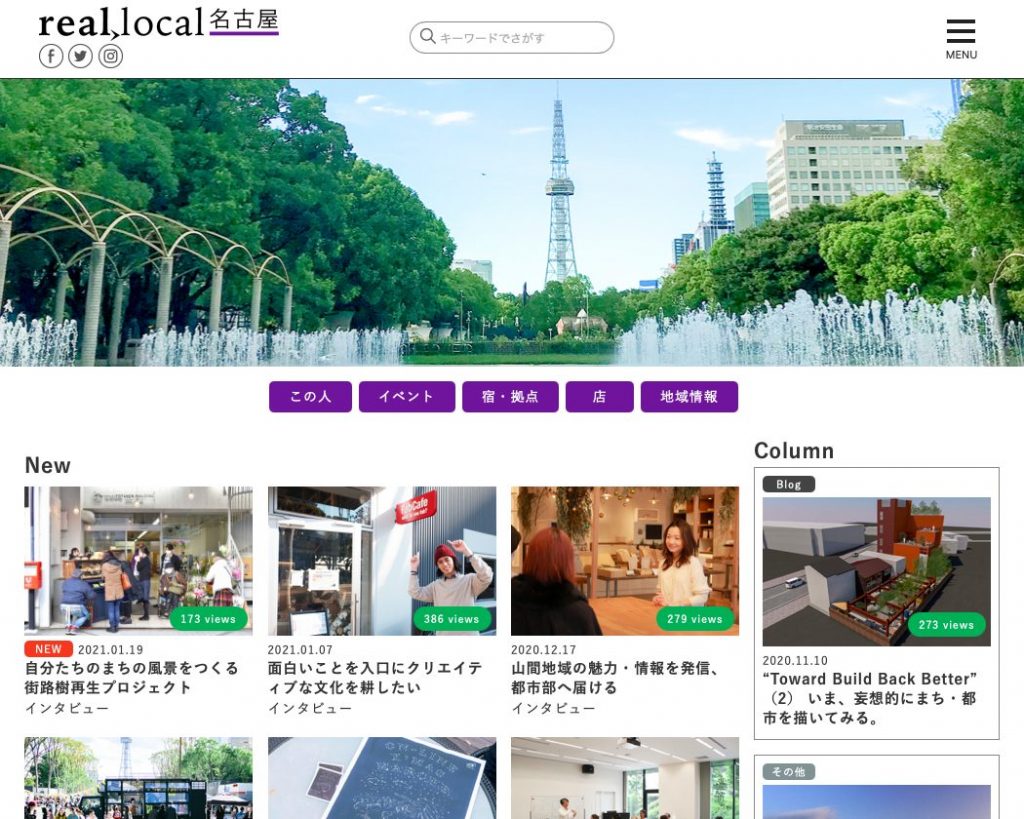Click the search magnifier icon
1024x819 pixels.
(x=428, y=37)
